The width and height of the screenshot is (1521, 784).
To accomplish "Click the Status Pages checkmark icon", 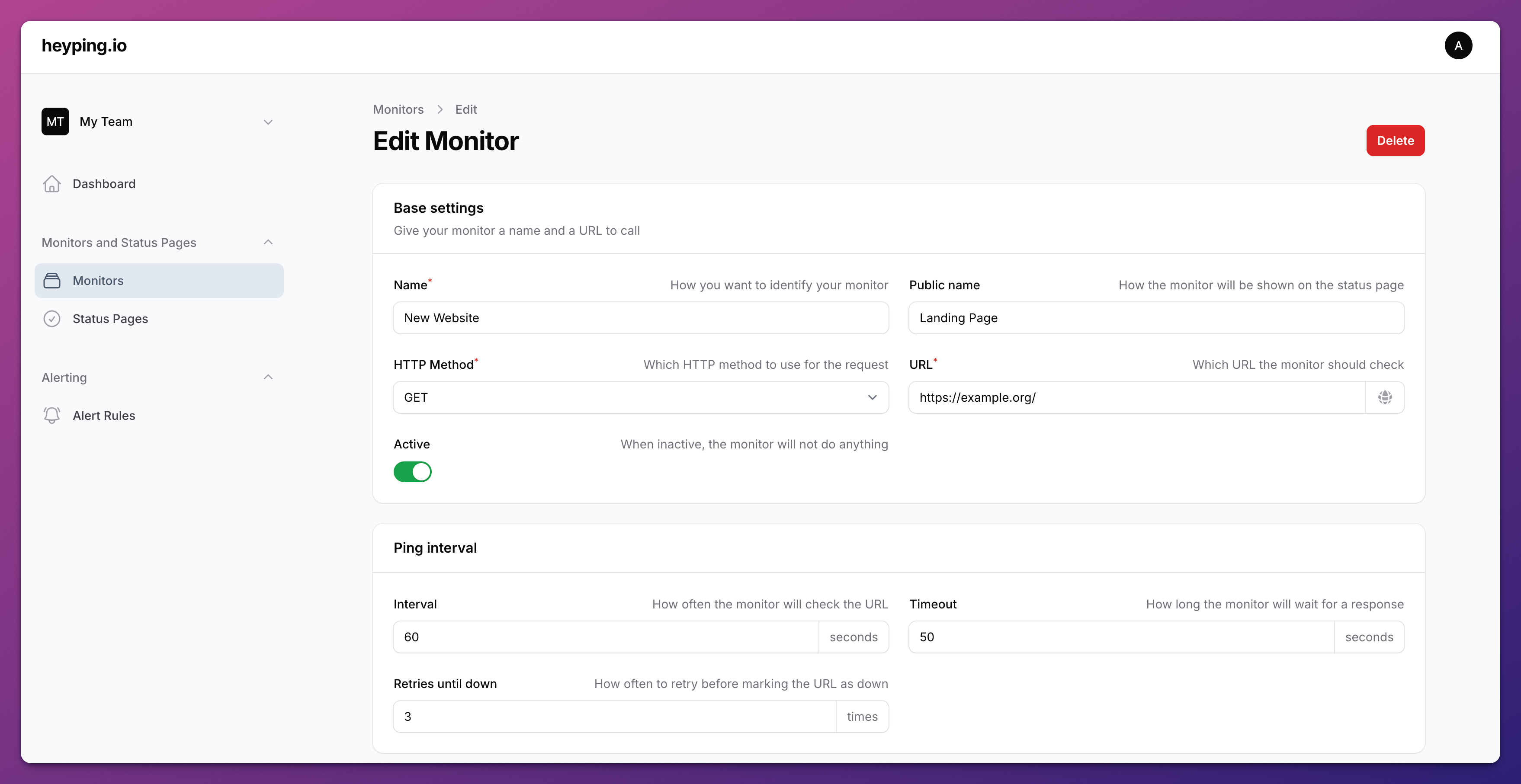I will point(52,319).
